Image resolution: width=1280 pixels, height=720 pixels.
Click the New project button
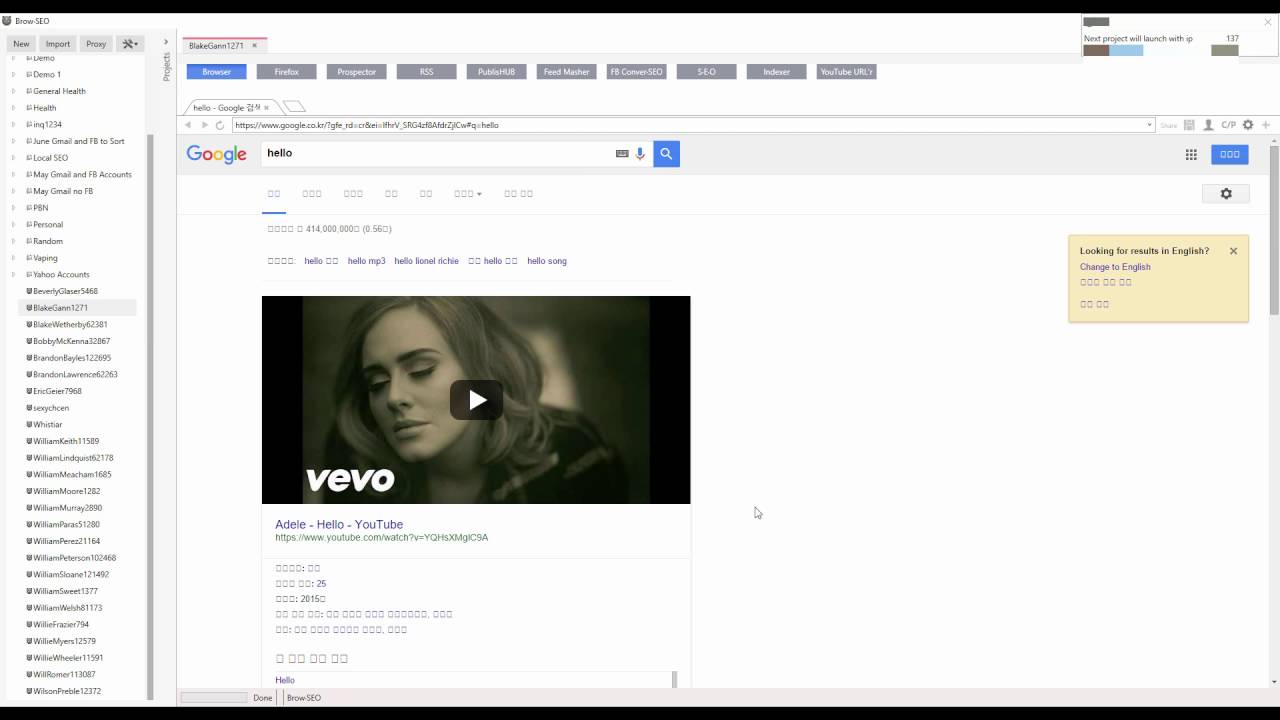(x=21, y=44)
